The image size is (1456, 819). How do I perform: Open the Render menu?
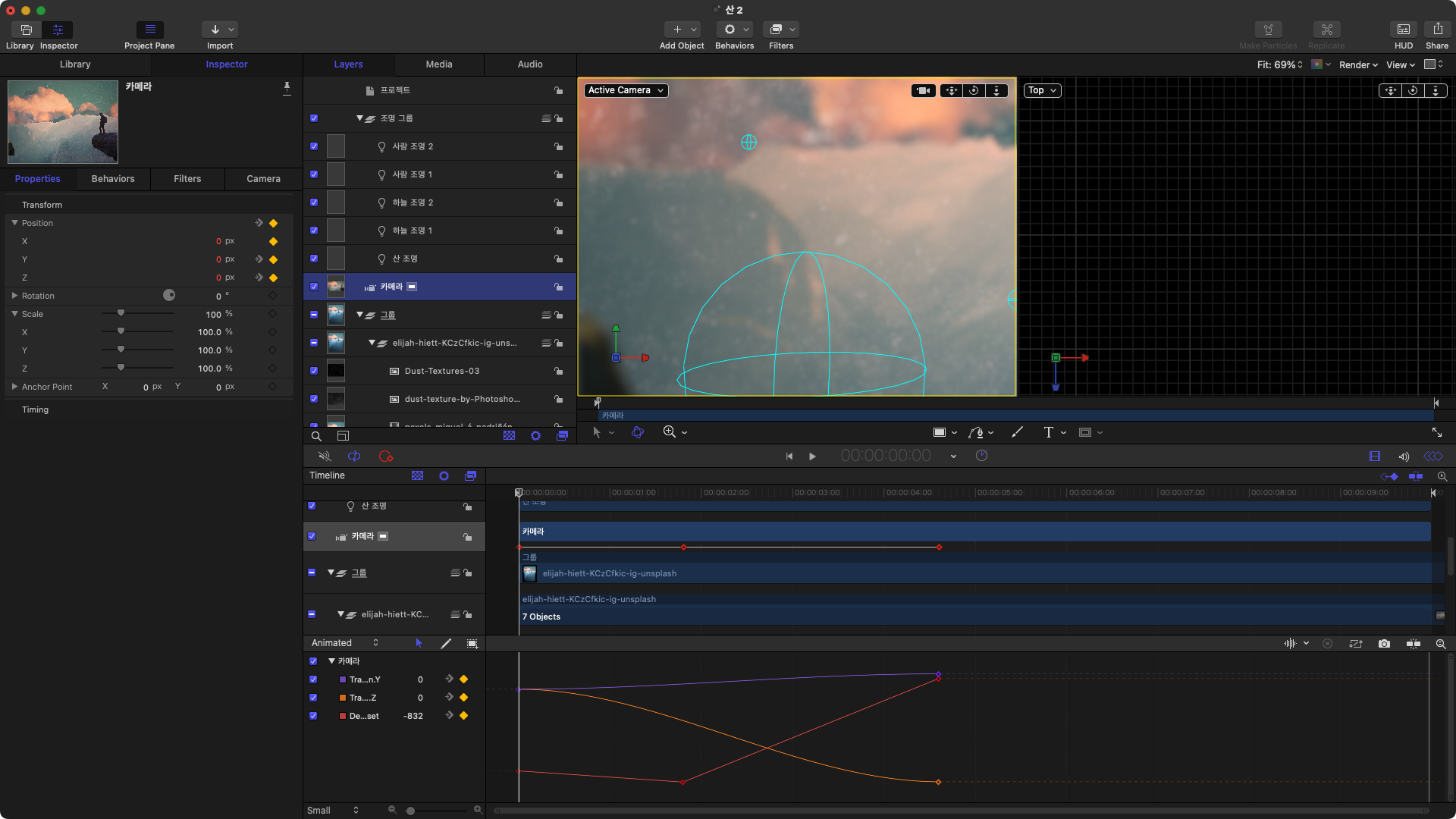pos(1358,64)
